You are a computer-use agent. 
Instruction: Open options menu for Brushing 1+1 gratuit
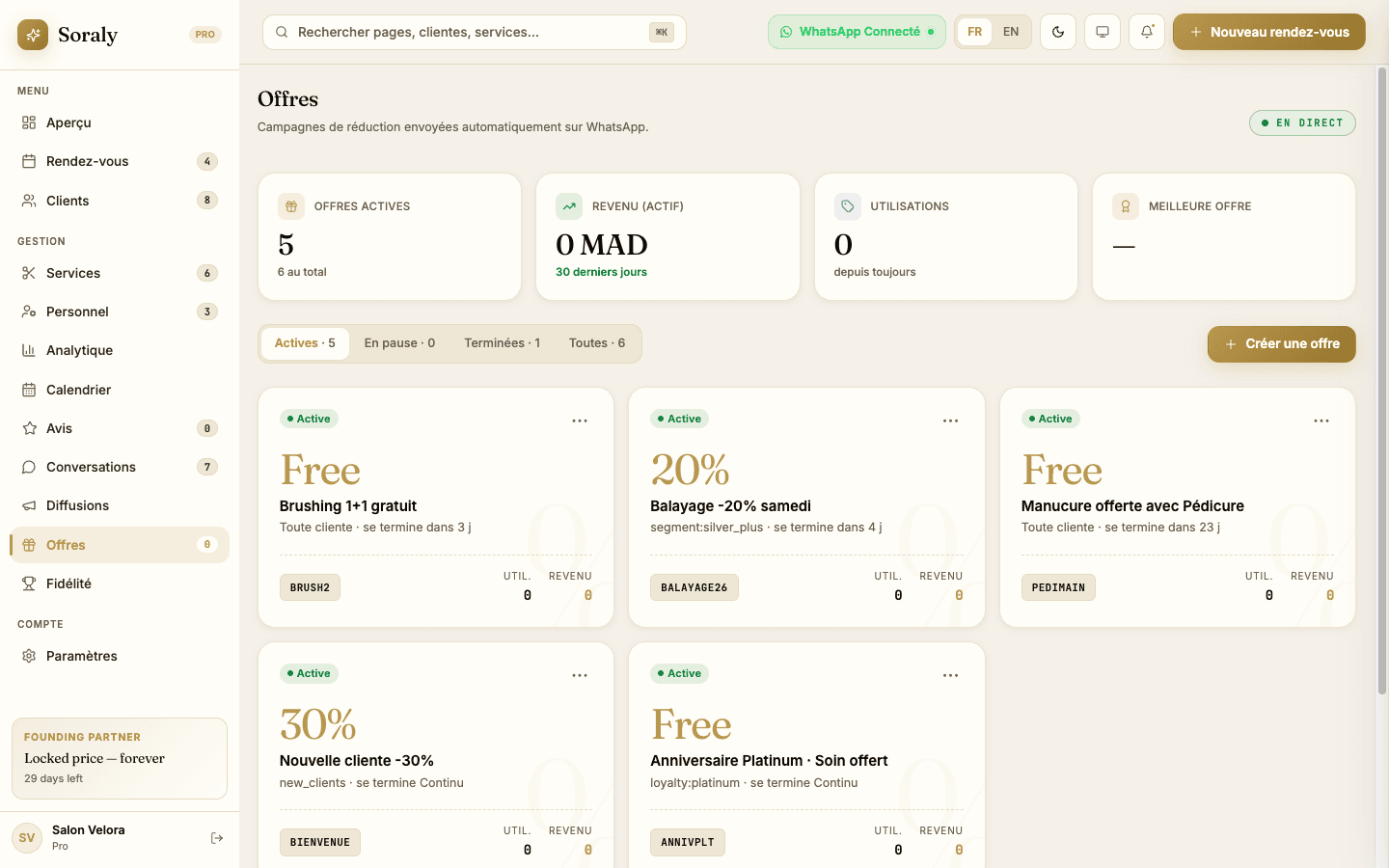(x=580, y=420)
